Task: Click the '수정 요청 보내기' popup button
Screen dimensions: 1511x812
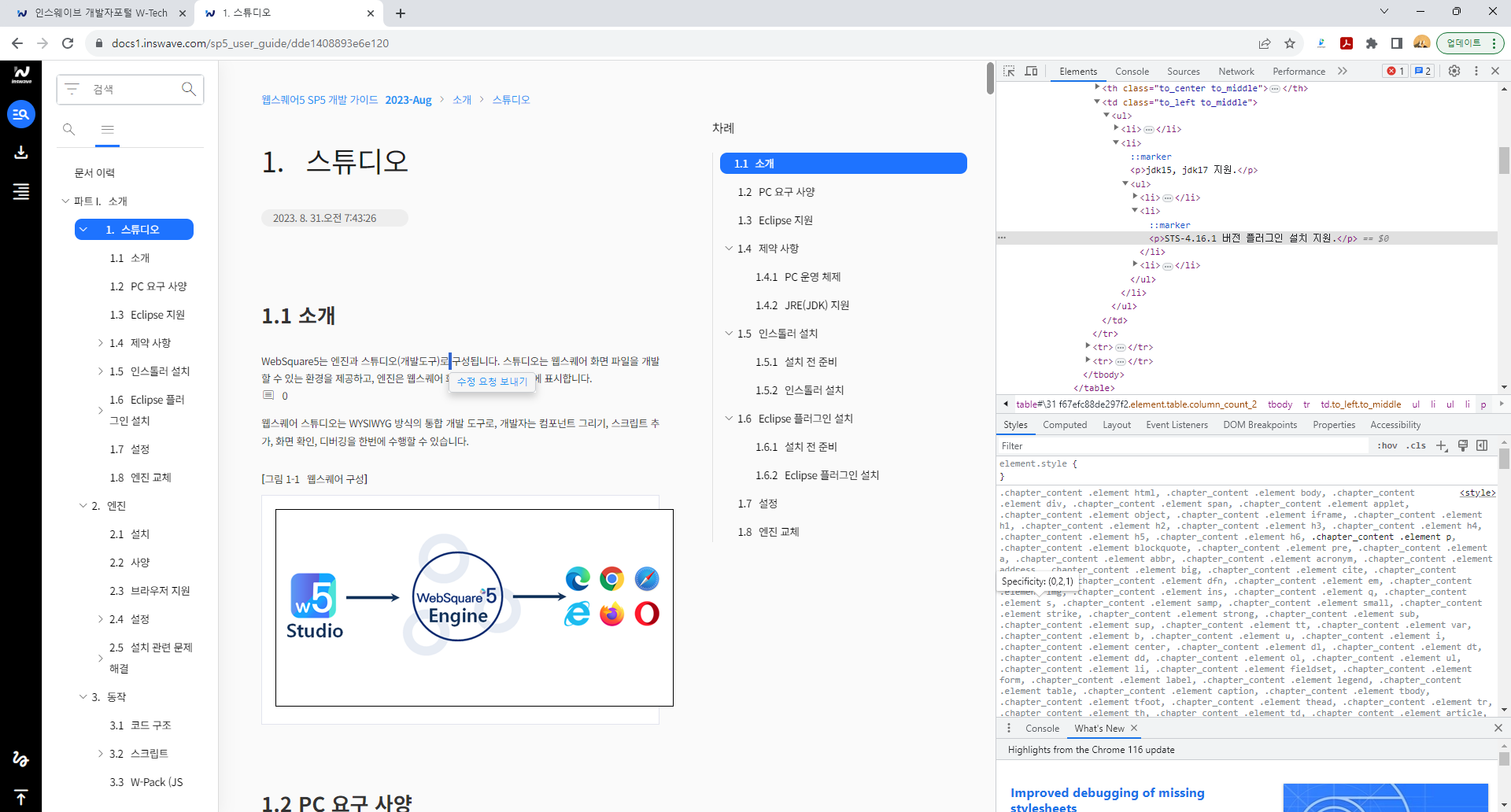Action: pyautogui.click(x=492, y=382)
